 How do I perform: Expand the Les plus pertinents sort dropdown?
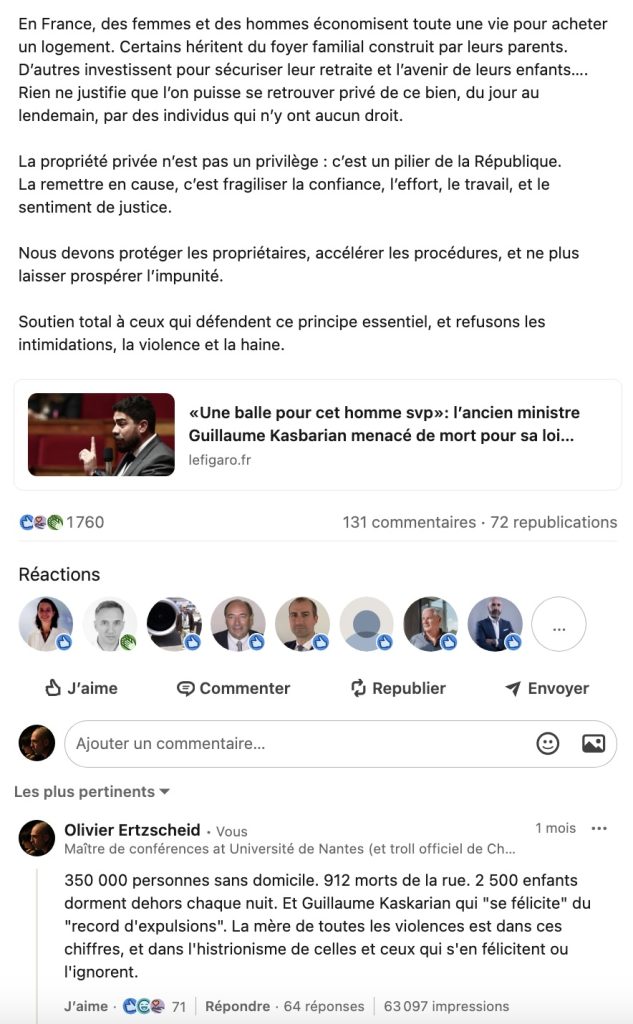coord(92,792)
